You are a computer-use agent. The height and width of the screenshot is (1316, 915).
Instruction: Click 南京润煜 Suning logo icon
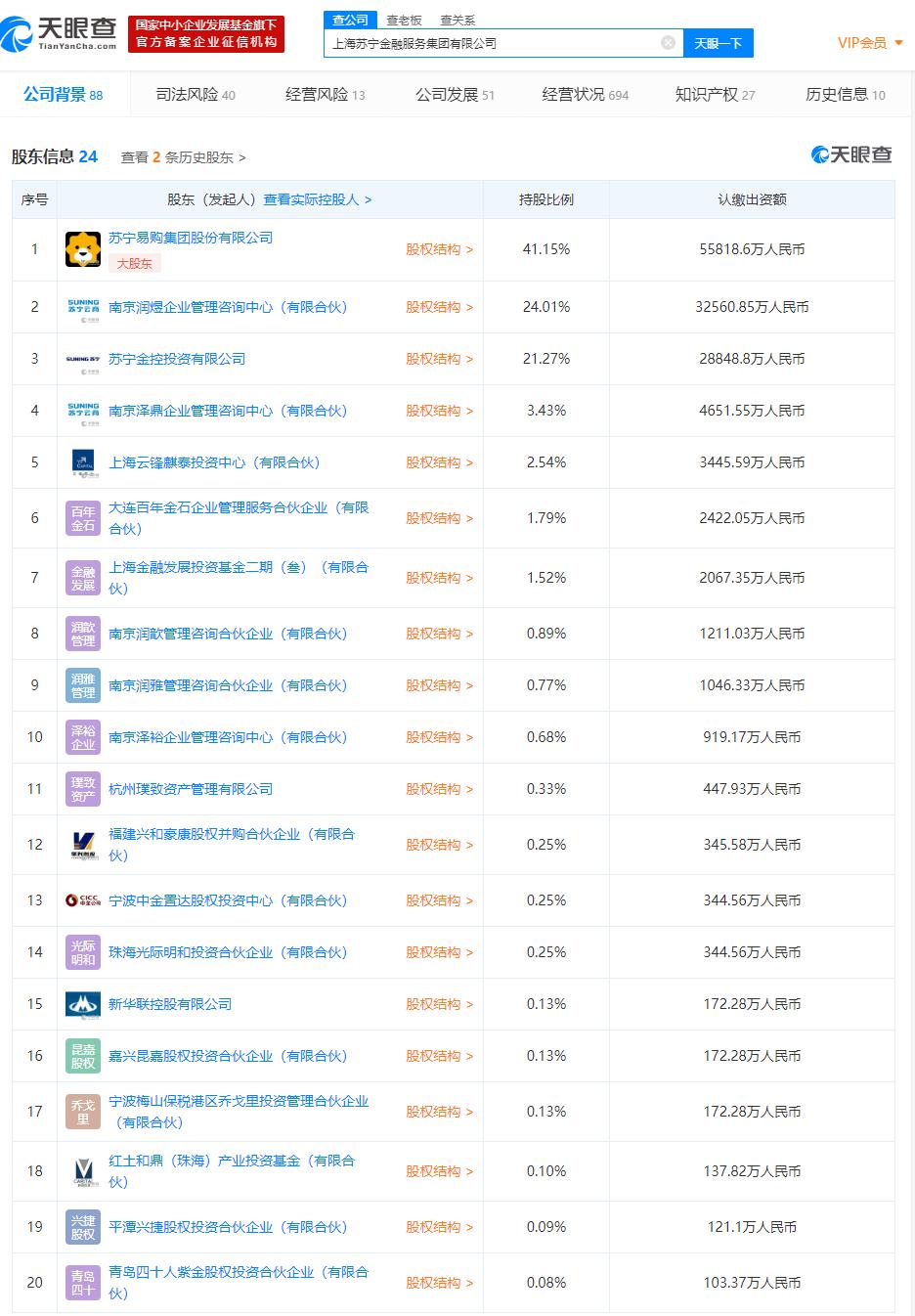click(83, 307)
